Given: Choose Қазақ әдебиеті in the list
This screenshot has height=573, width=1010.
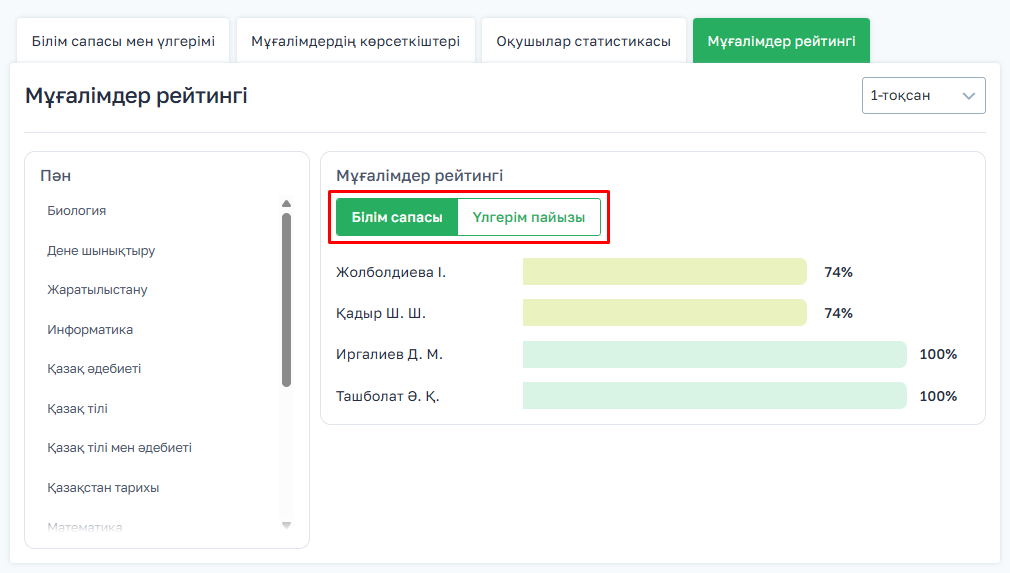Looking at the screenshot, I should 94,369.
